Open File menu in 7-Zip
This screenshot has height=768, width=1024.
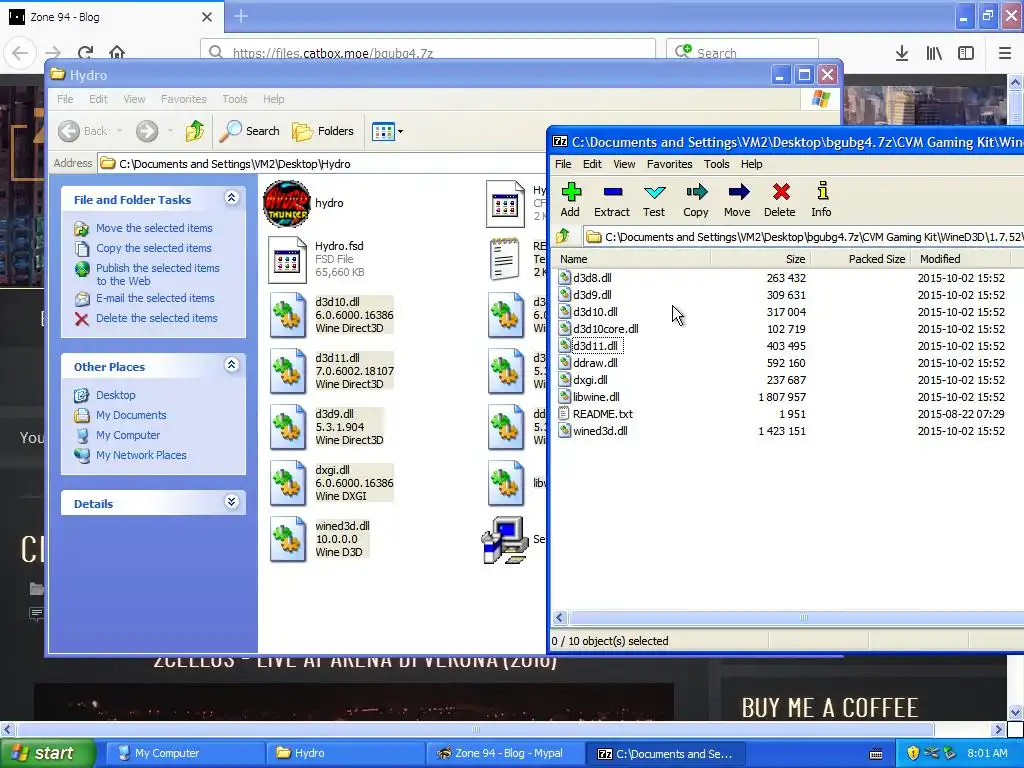563,164
